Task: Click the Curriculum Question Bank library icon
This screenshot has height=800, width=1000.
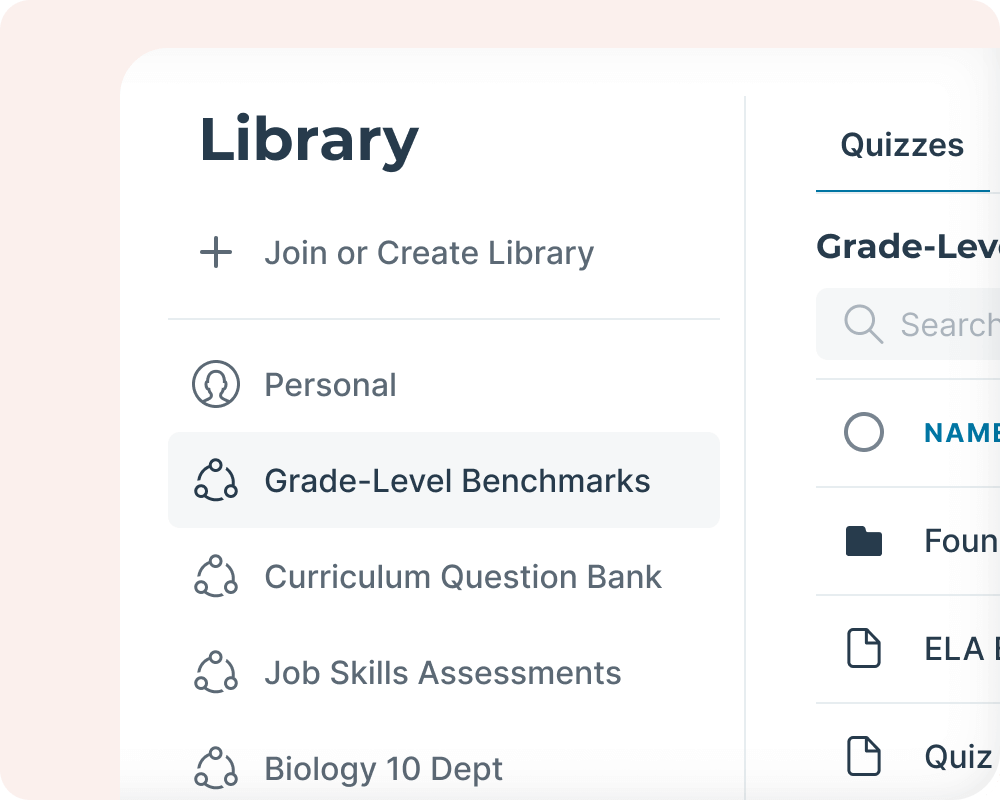Action: (x=216, y=577)
